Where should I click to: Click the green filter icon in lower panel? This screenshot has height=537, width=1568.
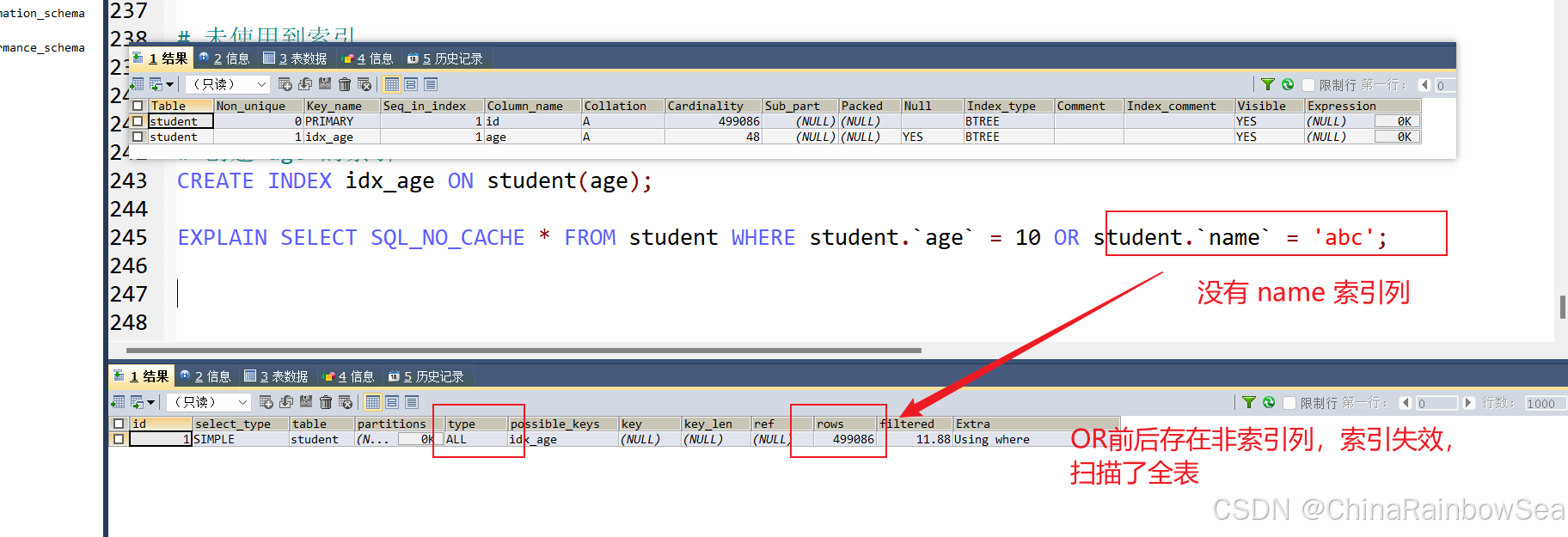[1249, 402]
